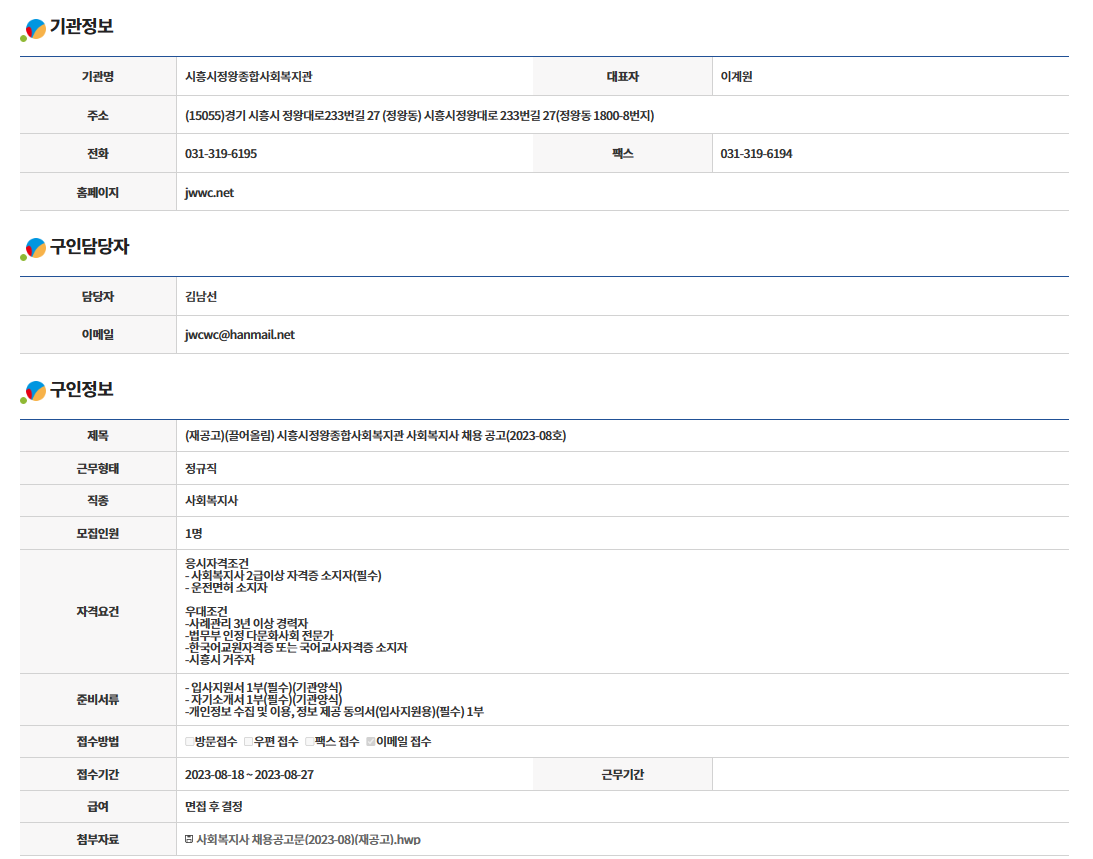Click the fax number 031-319-6194
This screenshot has width=1093, height=859.
pyautogui.click(x=756, y=154)
